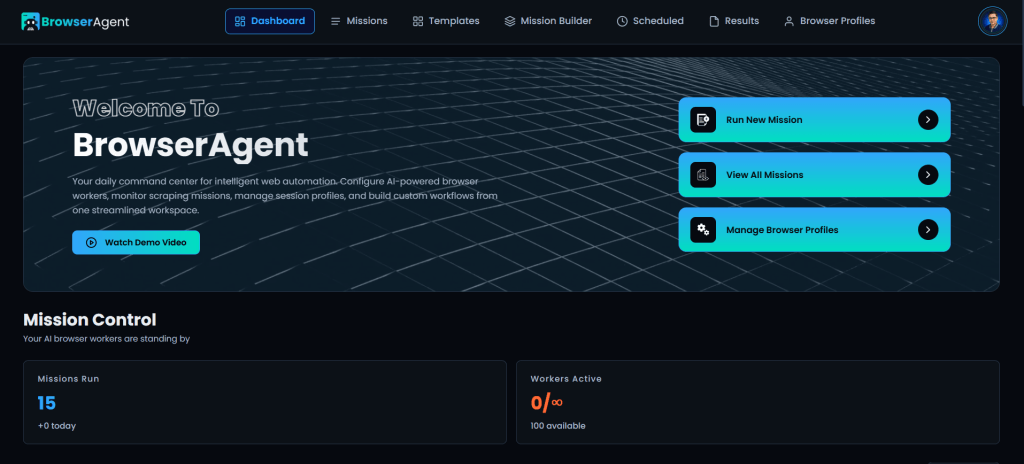Click the Workers Active card
Image resolution: width=1024 pixels, height=464 pixels.
coord(758,402)
